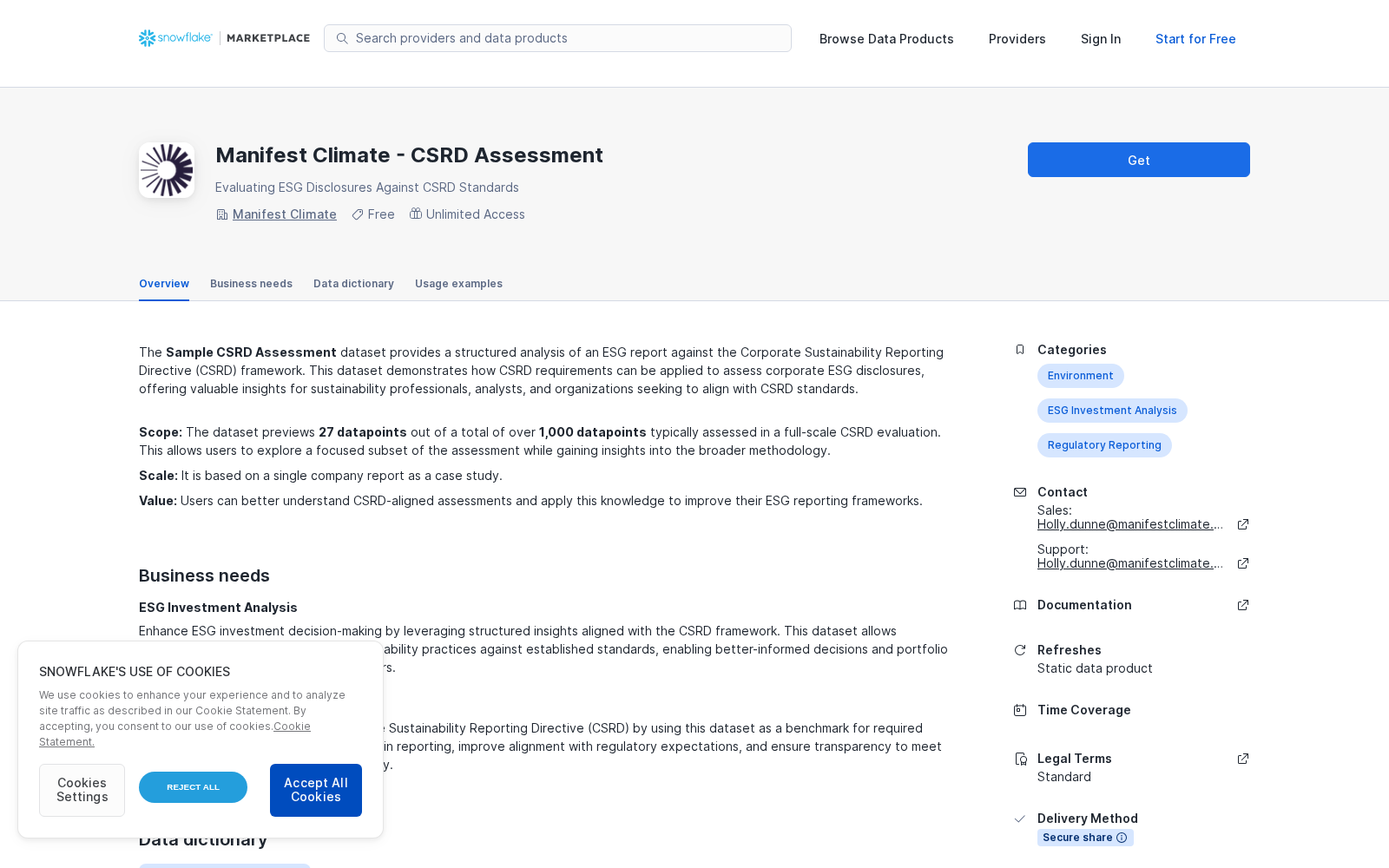The image size is (1389, 868).
Task: Select the Regulatory Reporting category chip
Action: coord(1104,445)
